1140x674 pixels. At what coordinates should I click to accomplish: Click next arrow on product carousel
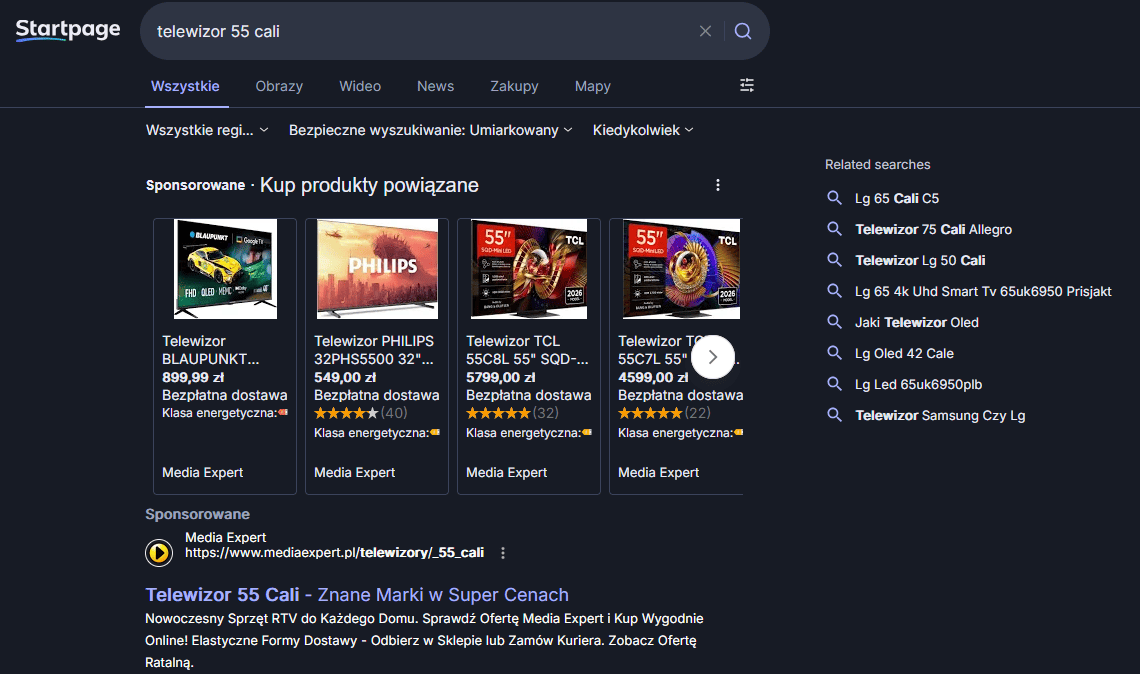click(x=712, y=357)
